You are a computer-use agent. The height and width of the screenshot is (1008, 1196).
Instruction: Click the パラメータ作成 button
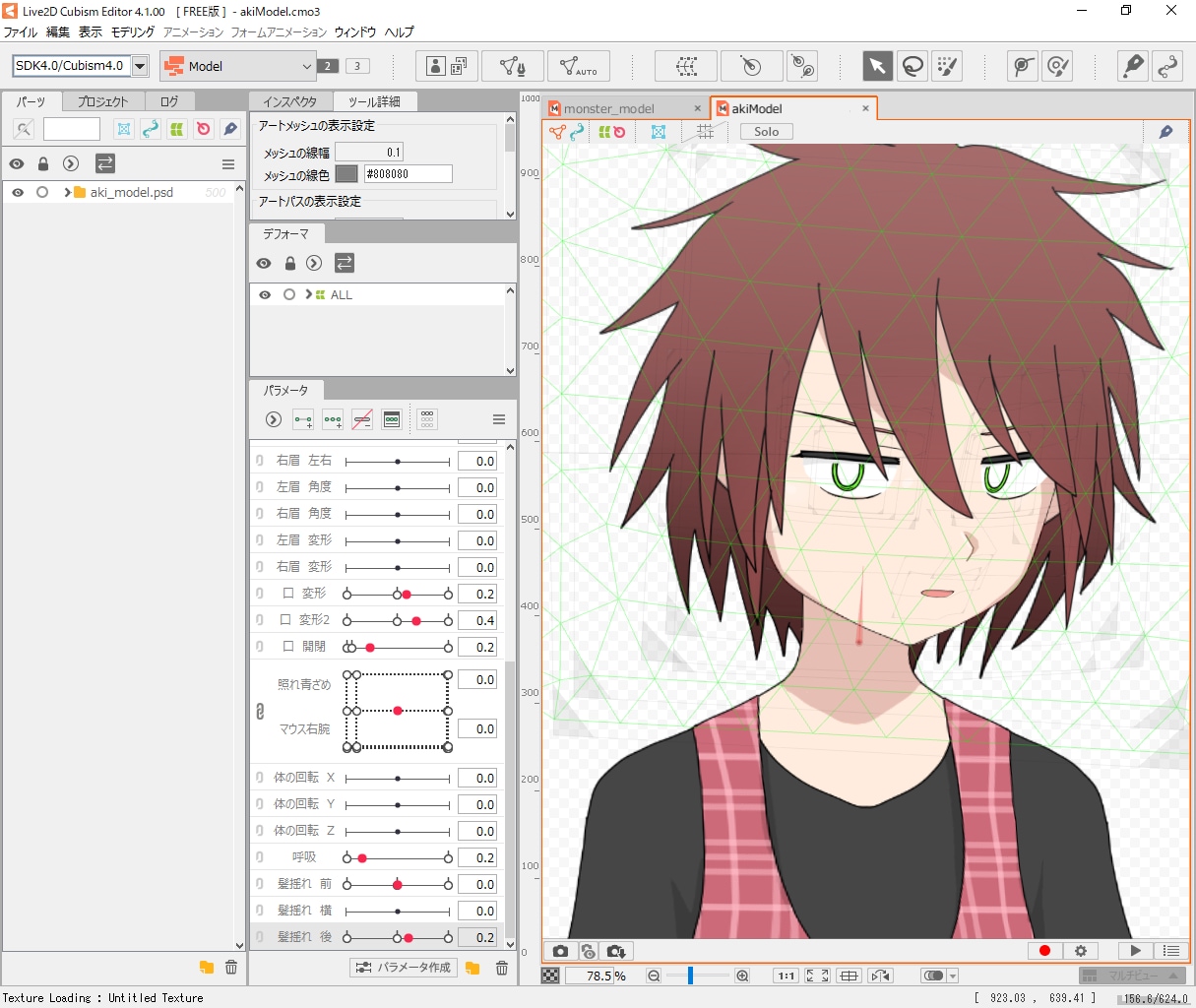point(404,968)
